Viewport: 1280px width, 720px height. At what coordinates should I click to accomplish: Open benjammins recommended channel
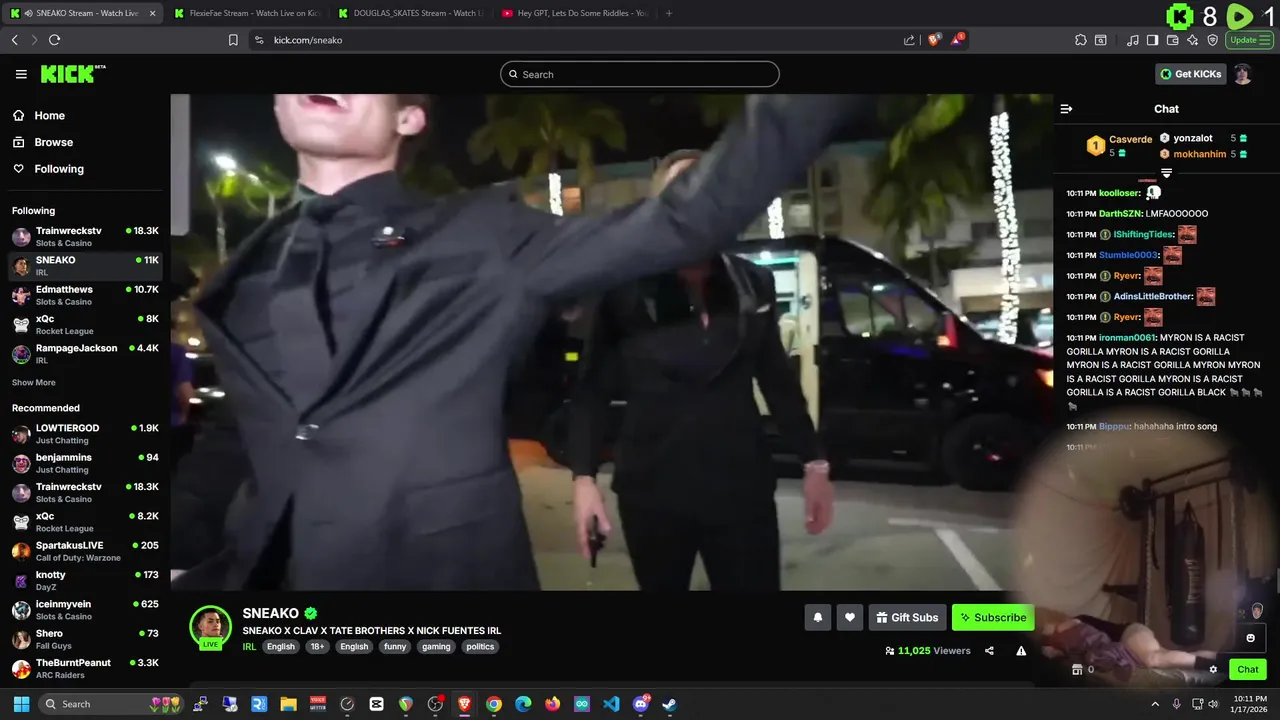click(x=85, y=463)
